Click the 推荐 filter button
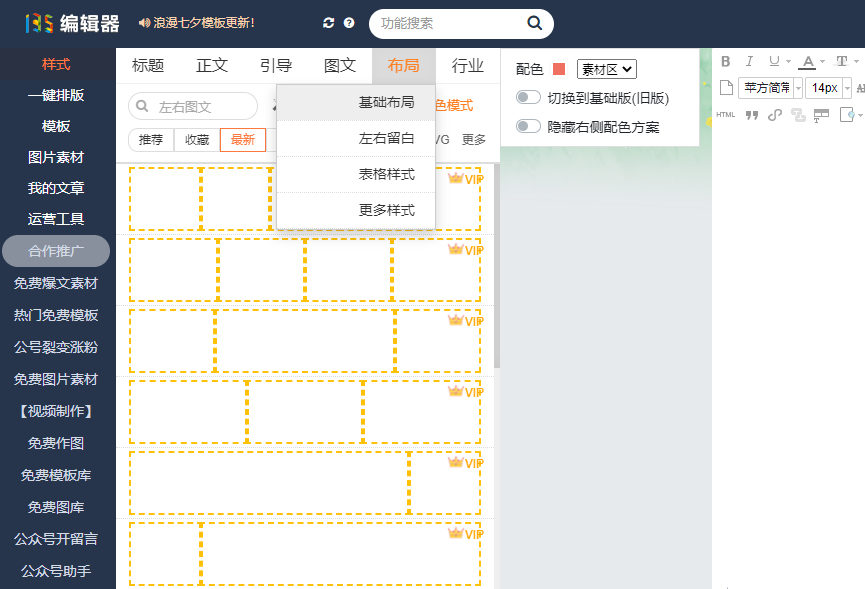Screen dimensions: 865x589 click(x=151, y=140)
